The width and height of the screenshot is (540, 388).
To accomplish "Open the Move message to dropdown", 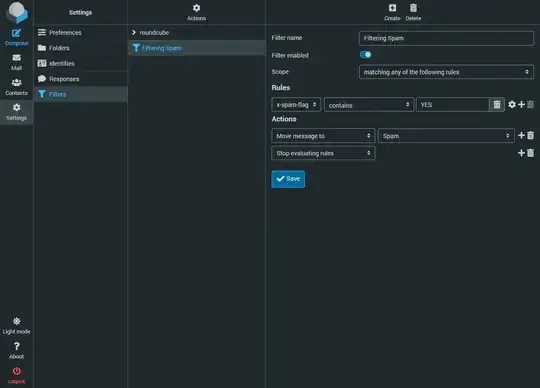I will click(x=323, y=136).
